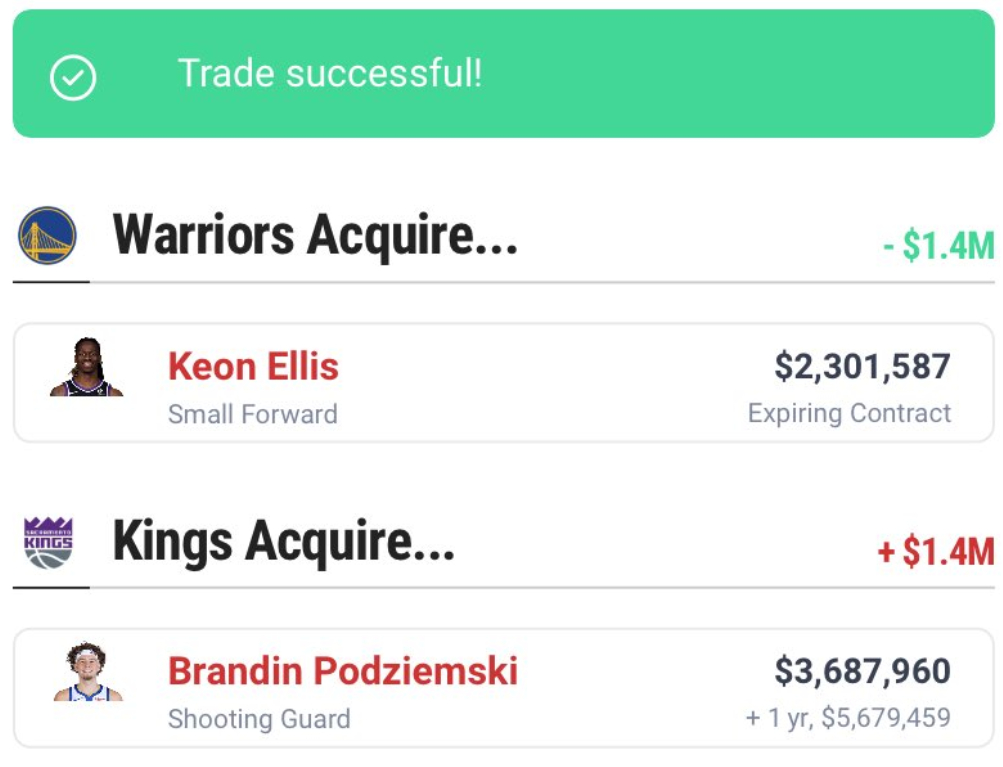Click the Golden State Warriors logo

(47, 235)
